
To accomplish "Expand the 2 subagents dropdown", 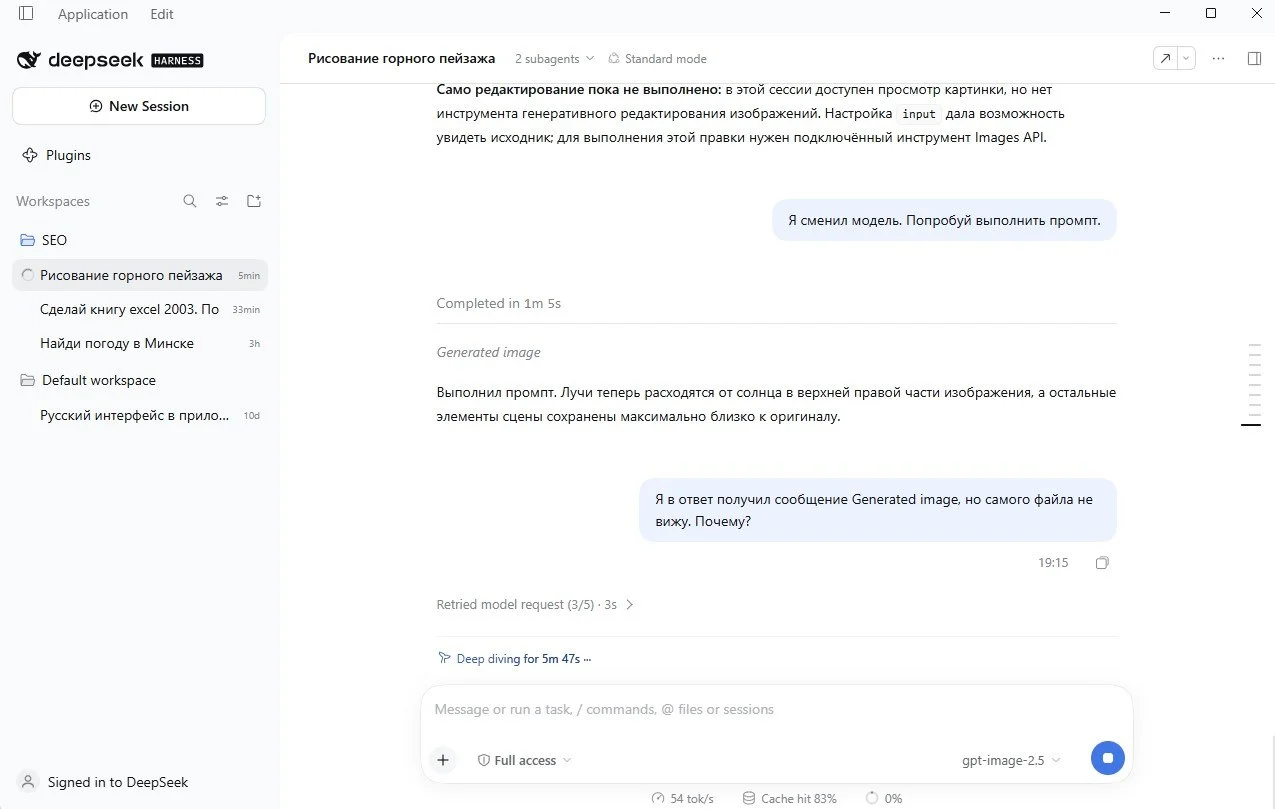I will point(554,59).
